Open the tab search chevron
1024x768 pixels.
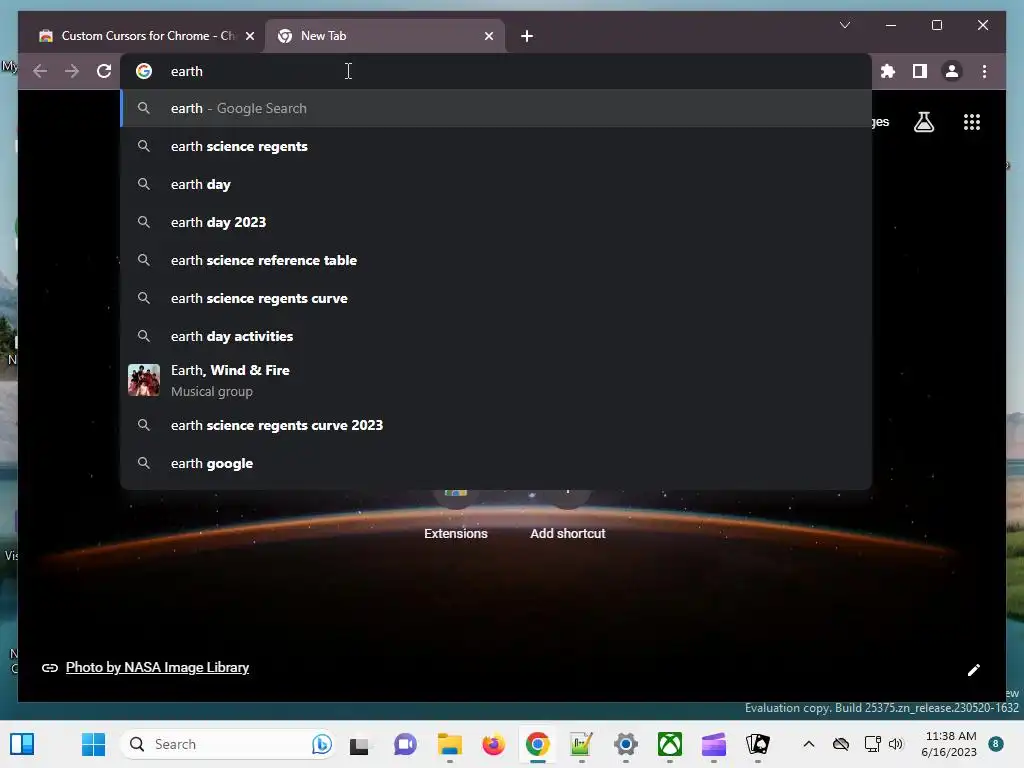(x=844, y=25)
